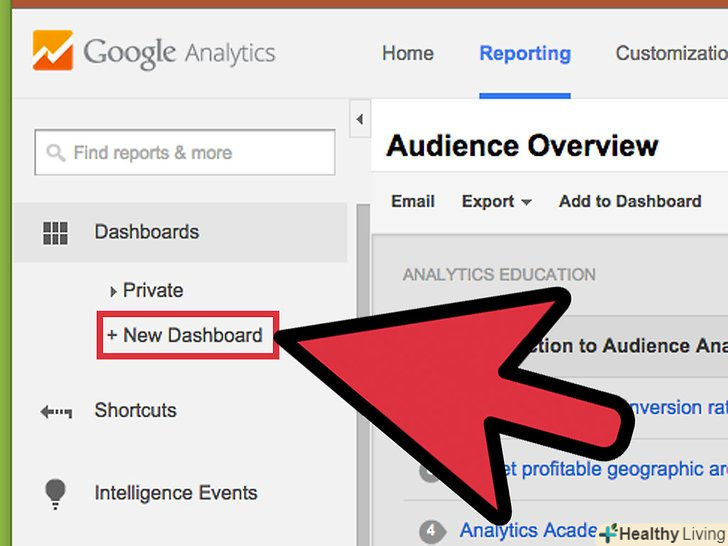Click the magnifier icon in search box

click(56, 152)
